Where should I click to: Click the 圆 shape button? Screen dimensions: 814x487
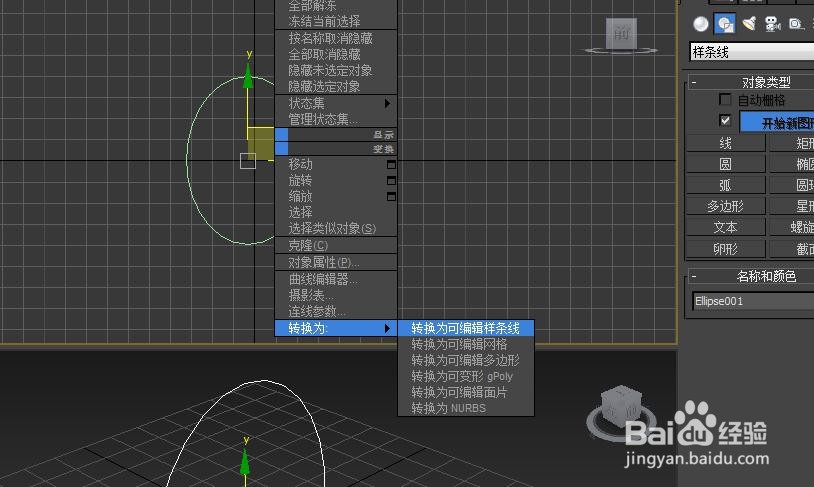726,164
